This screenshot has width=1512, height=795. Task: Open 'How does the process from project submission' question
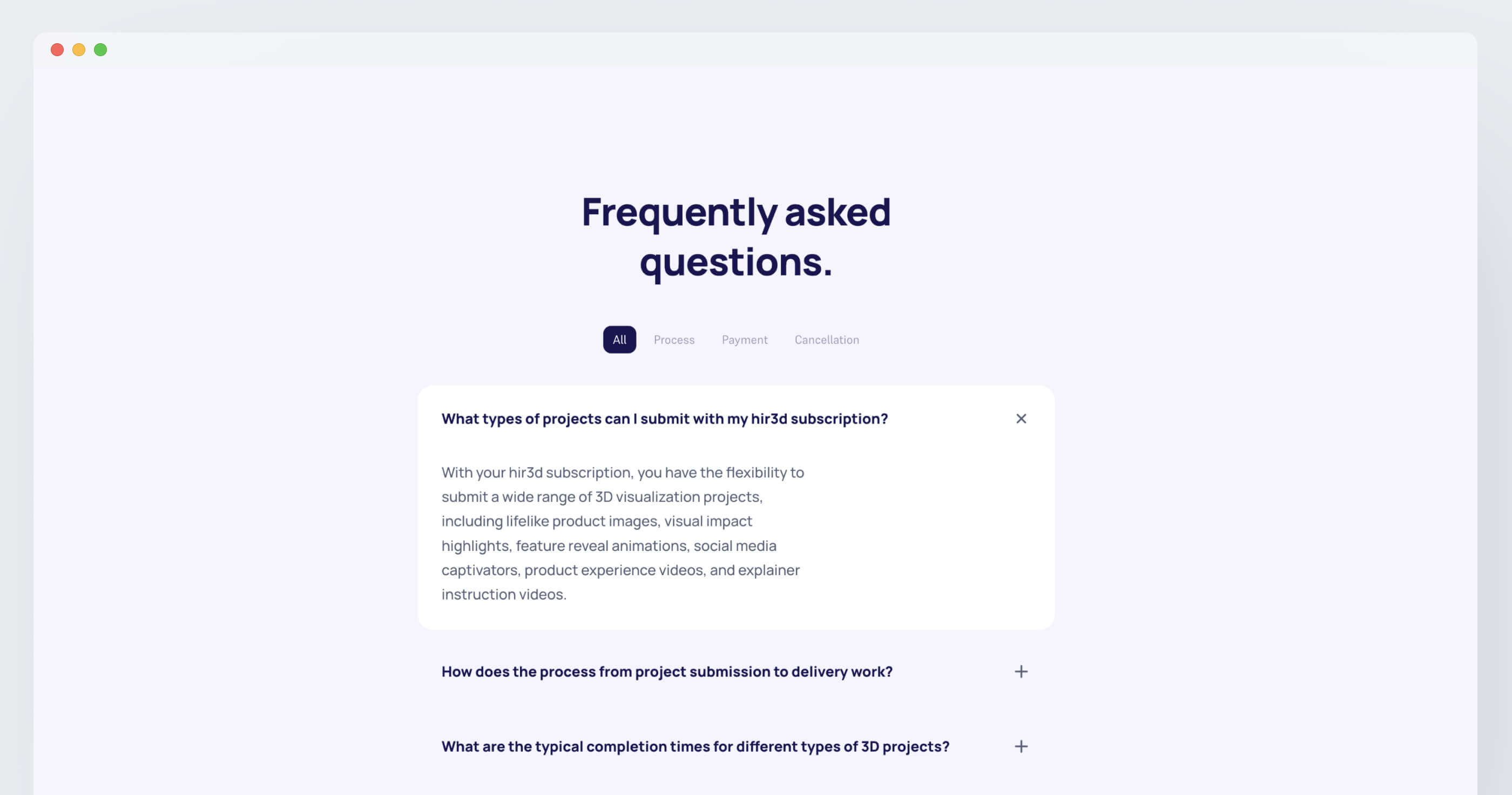(x=667, y=672)
